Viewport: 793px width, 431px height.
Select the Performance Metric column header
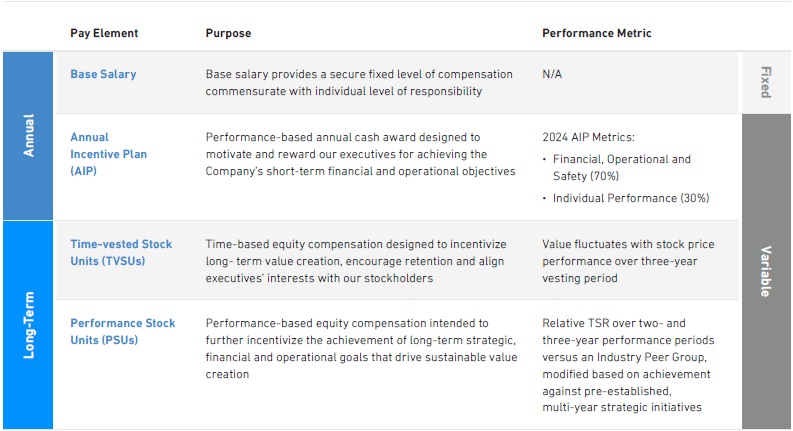click(x=596, y=33)
